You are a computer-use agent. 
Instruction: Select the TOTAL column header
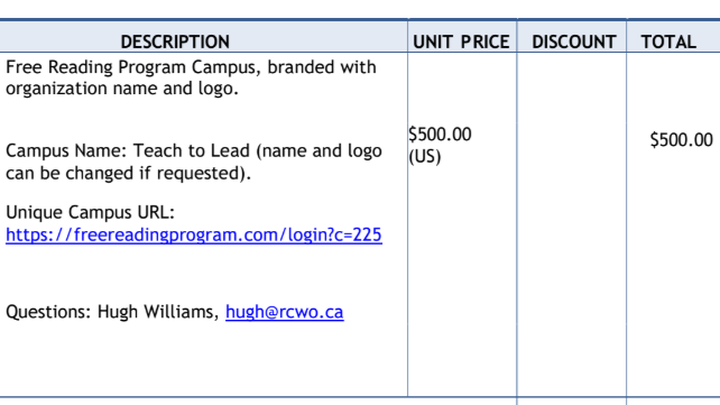668,42
